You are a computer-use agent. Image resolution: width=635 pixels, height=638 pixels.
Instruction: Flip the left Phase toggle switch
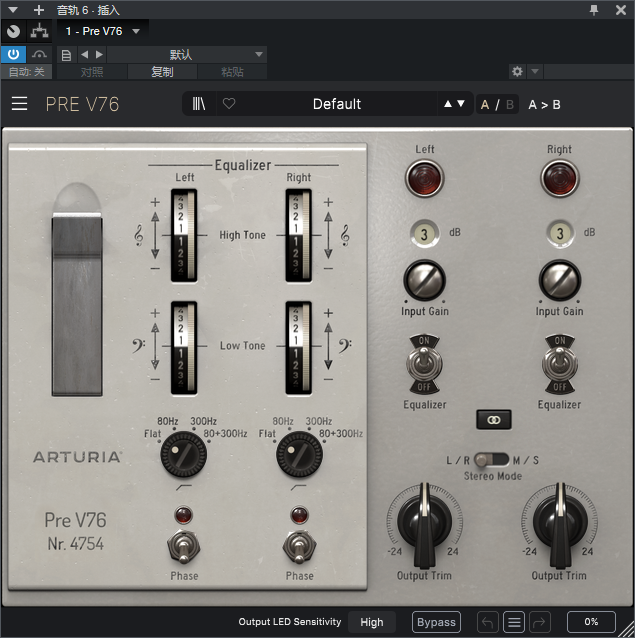point(184,547)
